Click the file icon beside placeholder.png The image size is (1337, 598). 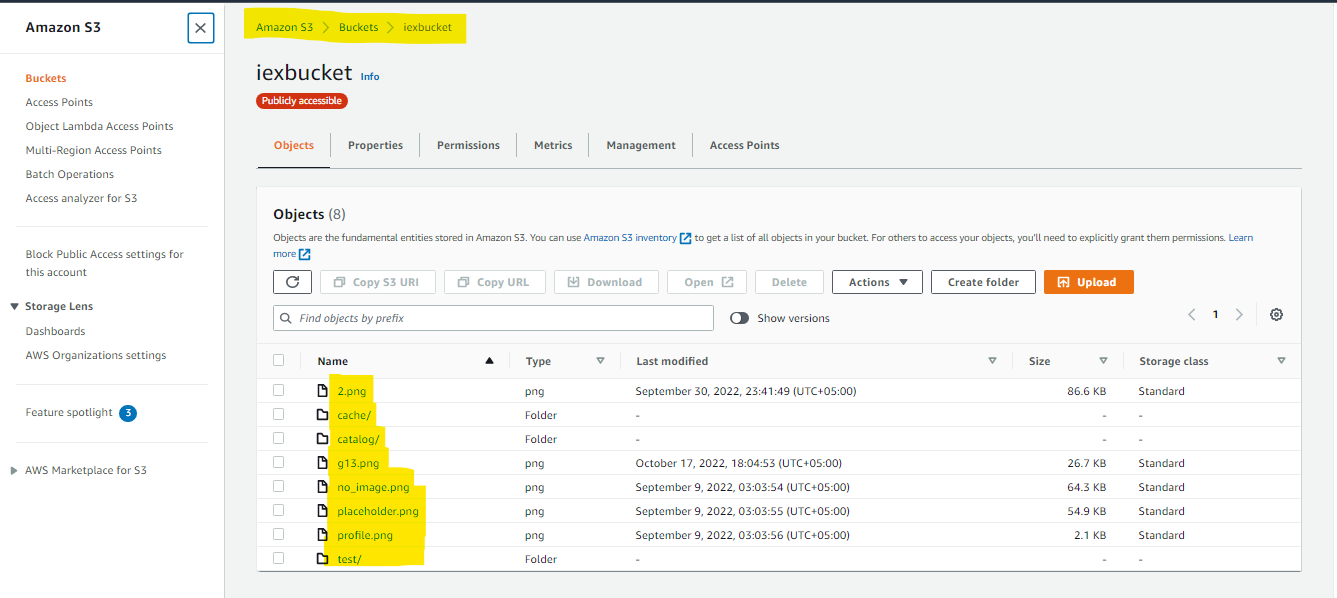[322, 511]
